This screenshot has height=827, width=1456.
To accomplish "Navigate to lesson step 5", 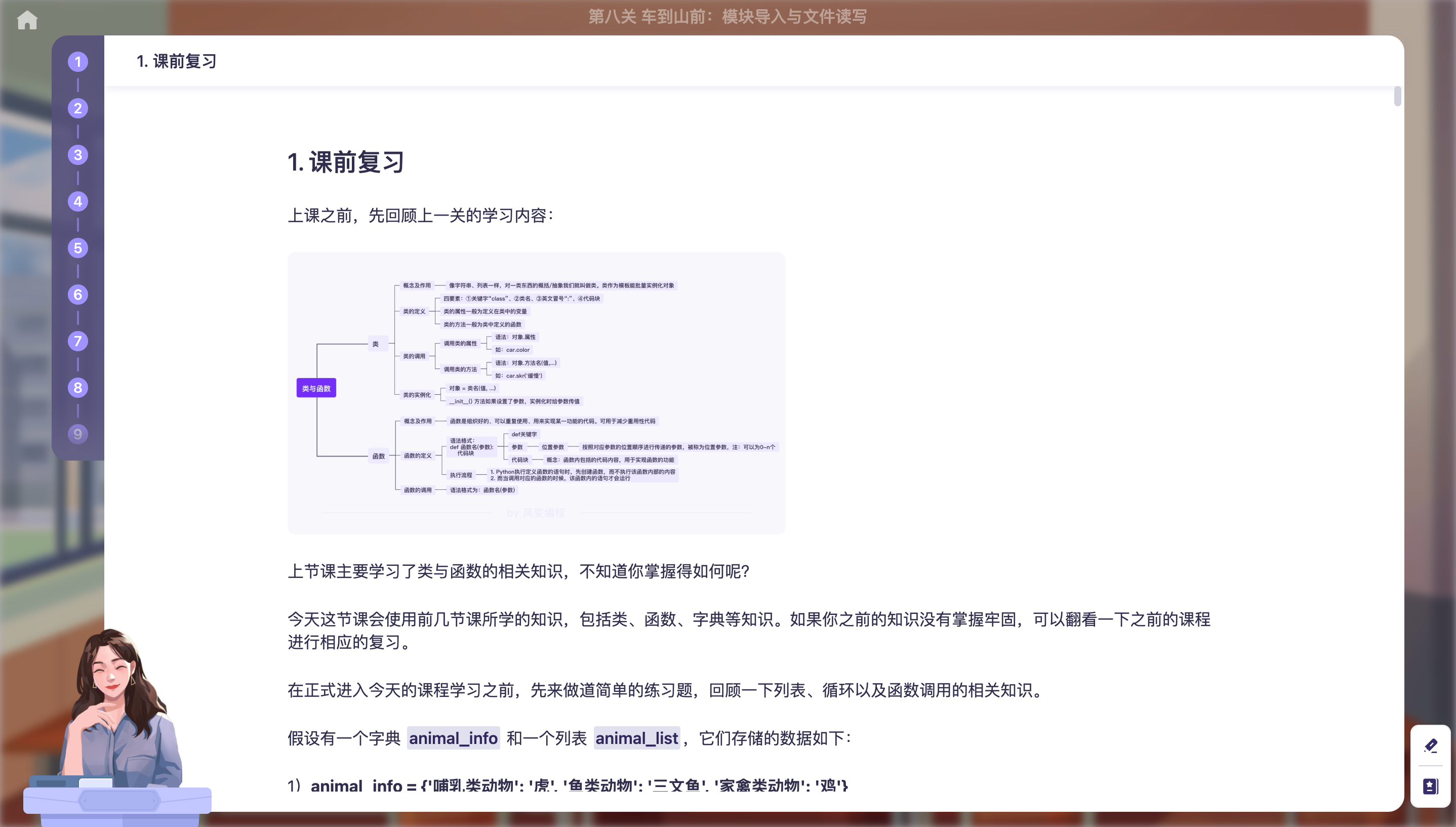I will [78, 247].
